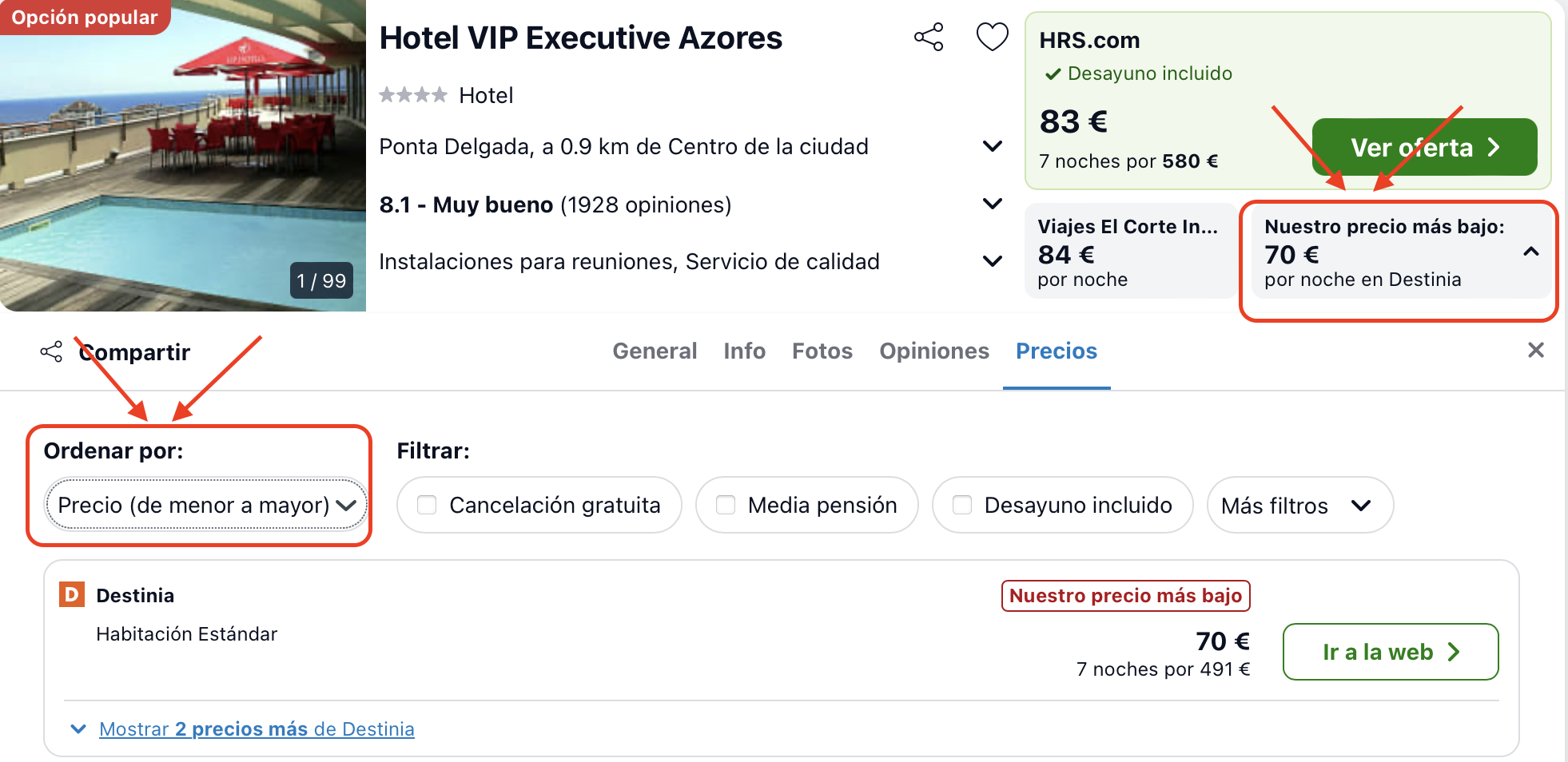Screen dimensions: 1568x762
Task: Click the chevron beside Mostrar 2 precios más
Action: pos(78,728)
